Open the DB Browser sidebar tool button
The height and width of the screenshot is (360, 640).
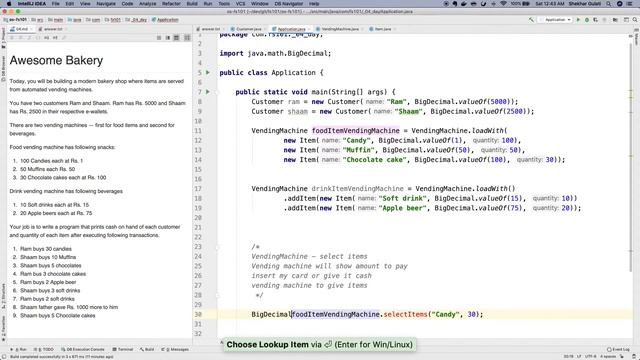point(3,68)
